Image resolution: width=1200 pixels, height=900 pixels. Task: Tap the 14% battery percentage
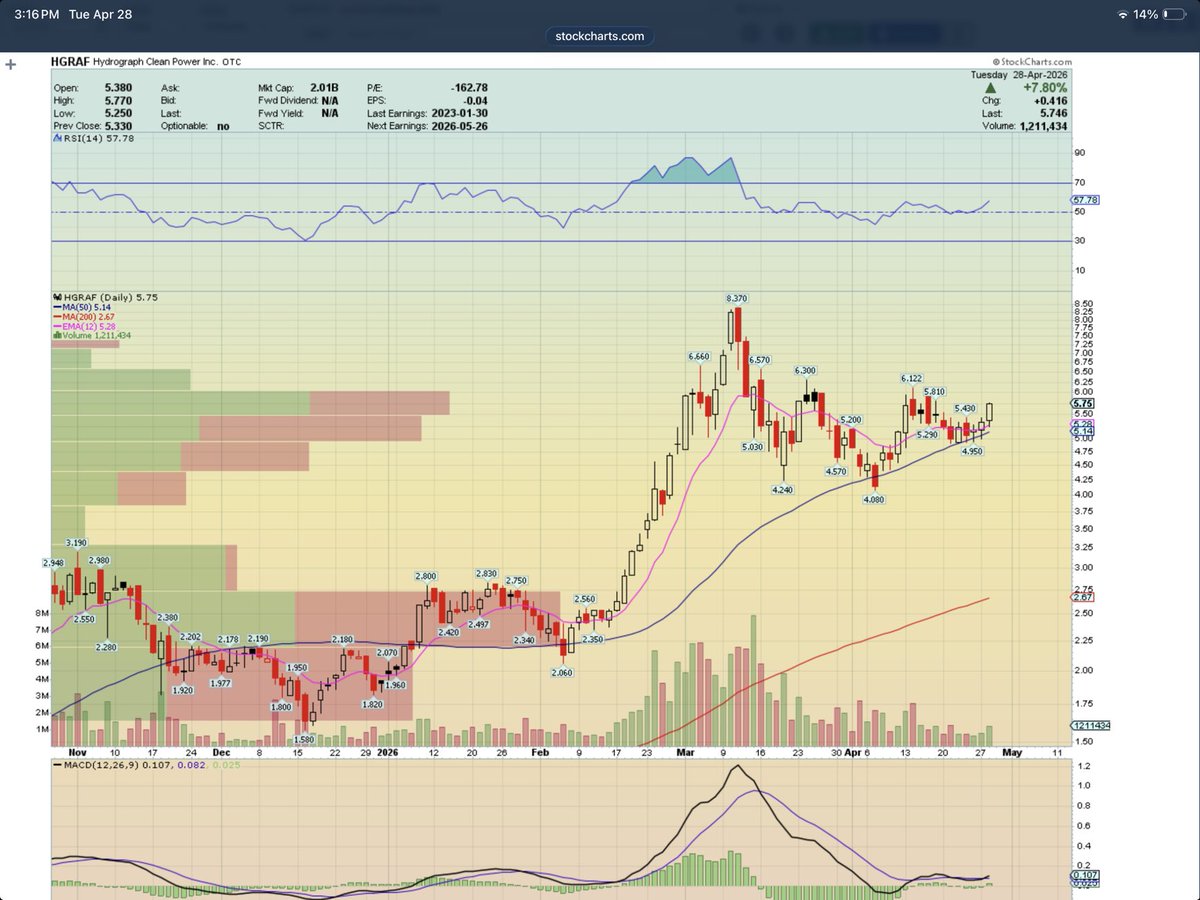pos(1147,14)
